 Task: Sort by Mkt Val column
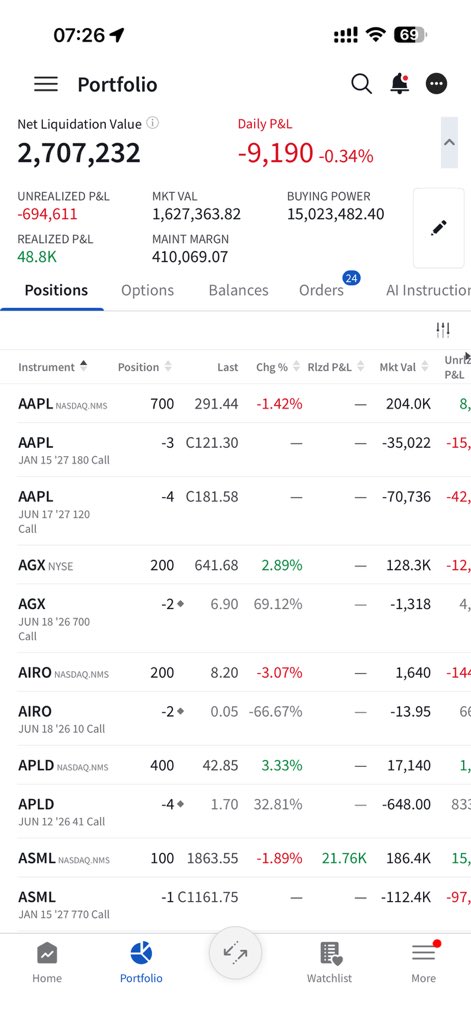click(404, 367)
